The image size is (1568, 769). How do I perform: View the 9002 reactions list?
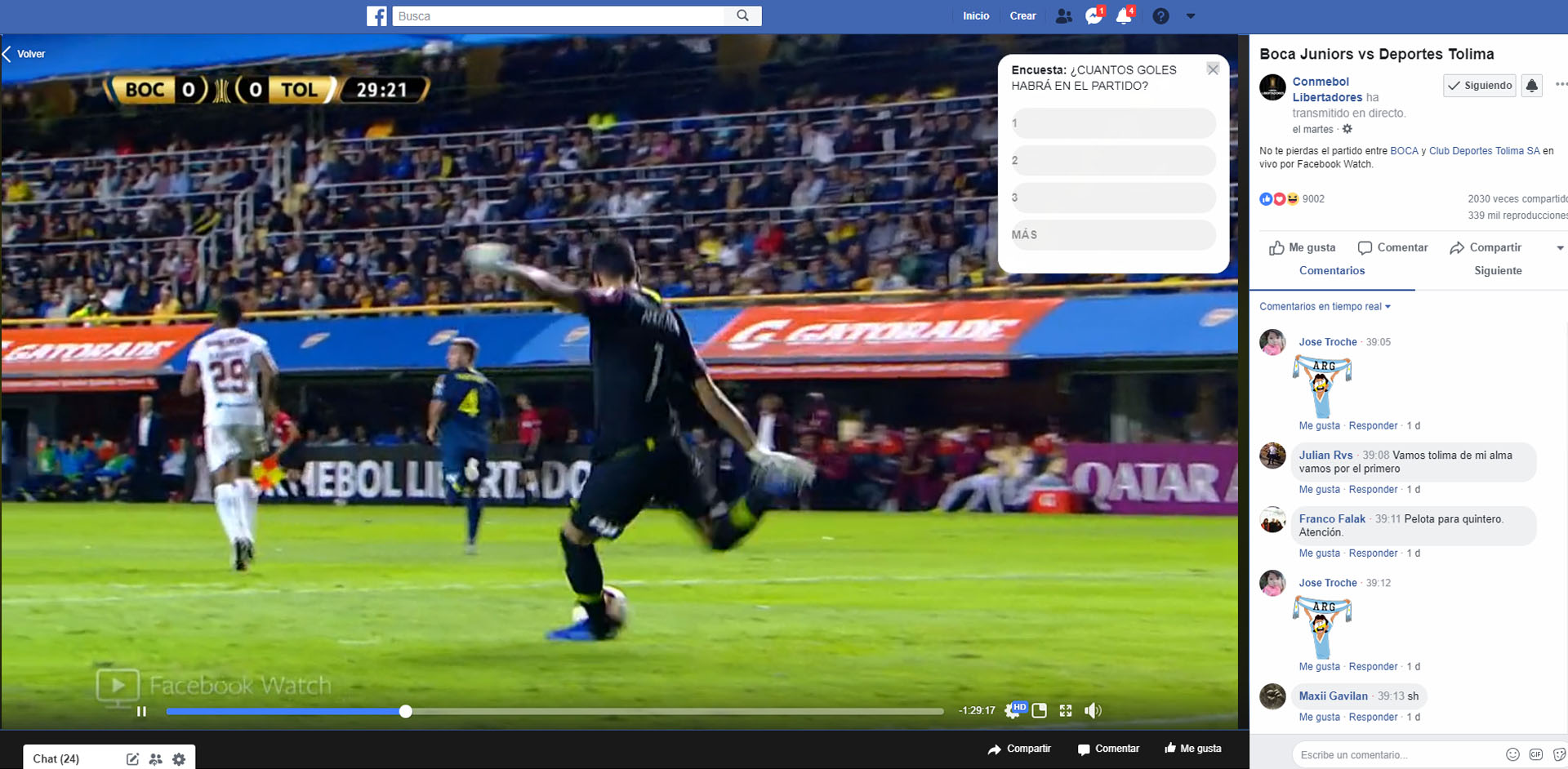click(x=1313, y=199)
